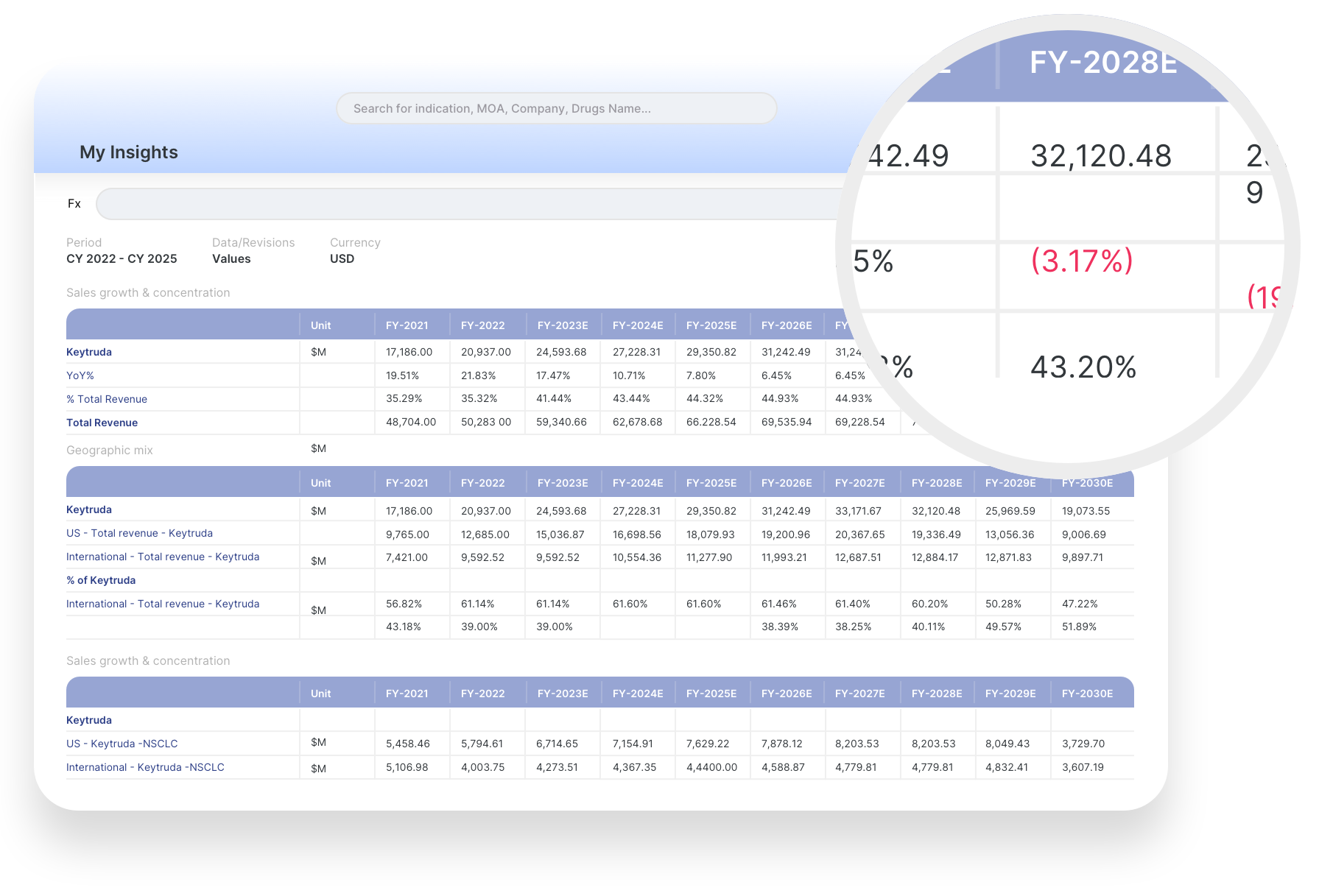Select US total revenue cell 9,006.69
This screenshot has width=1319, height=896.
pos(1084,535)
